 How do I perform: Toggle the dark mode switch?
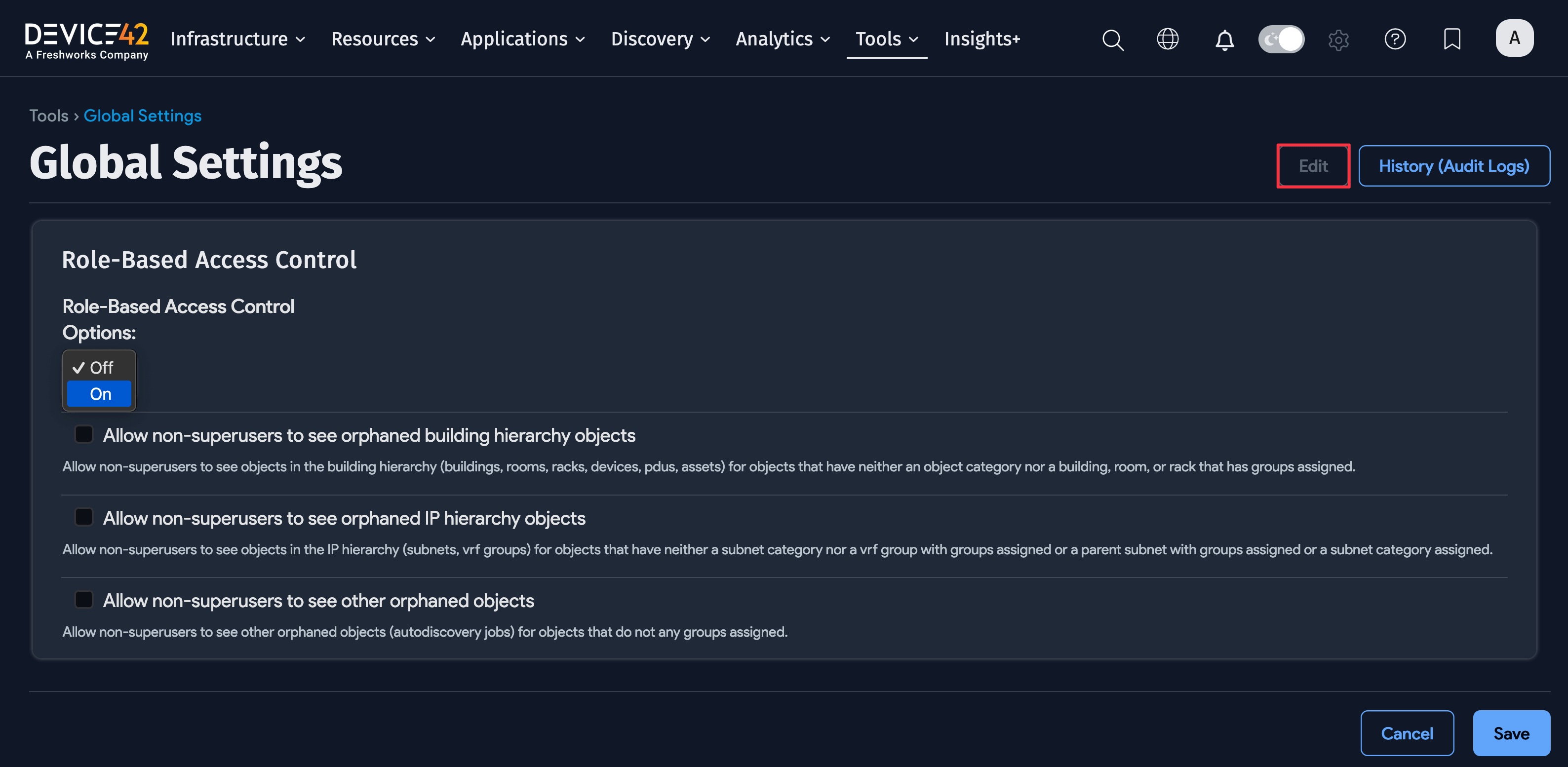coord(1281,39)
